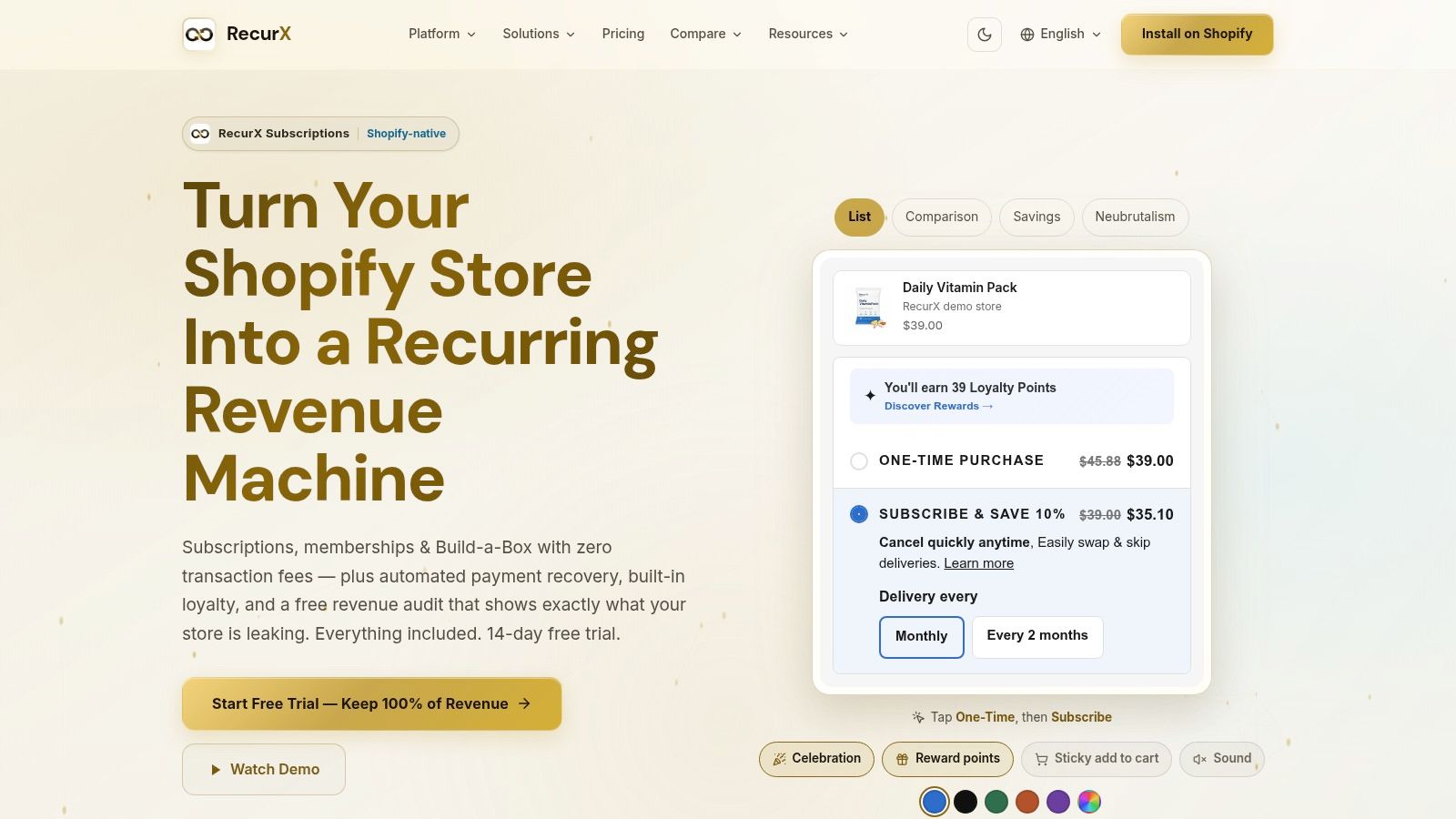Switch to the Comparison widget tab
This screenshot has height=819, width=1456.
(942, 217)
